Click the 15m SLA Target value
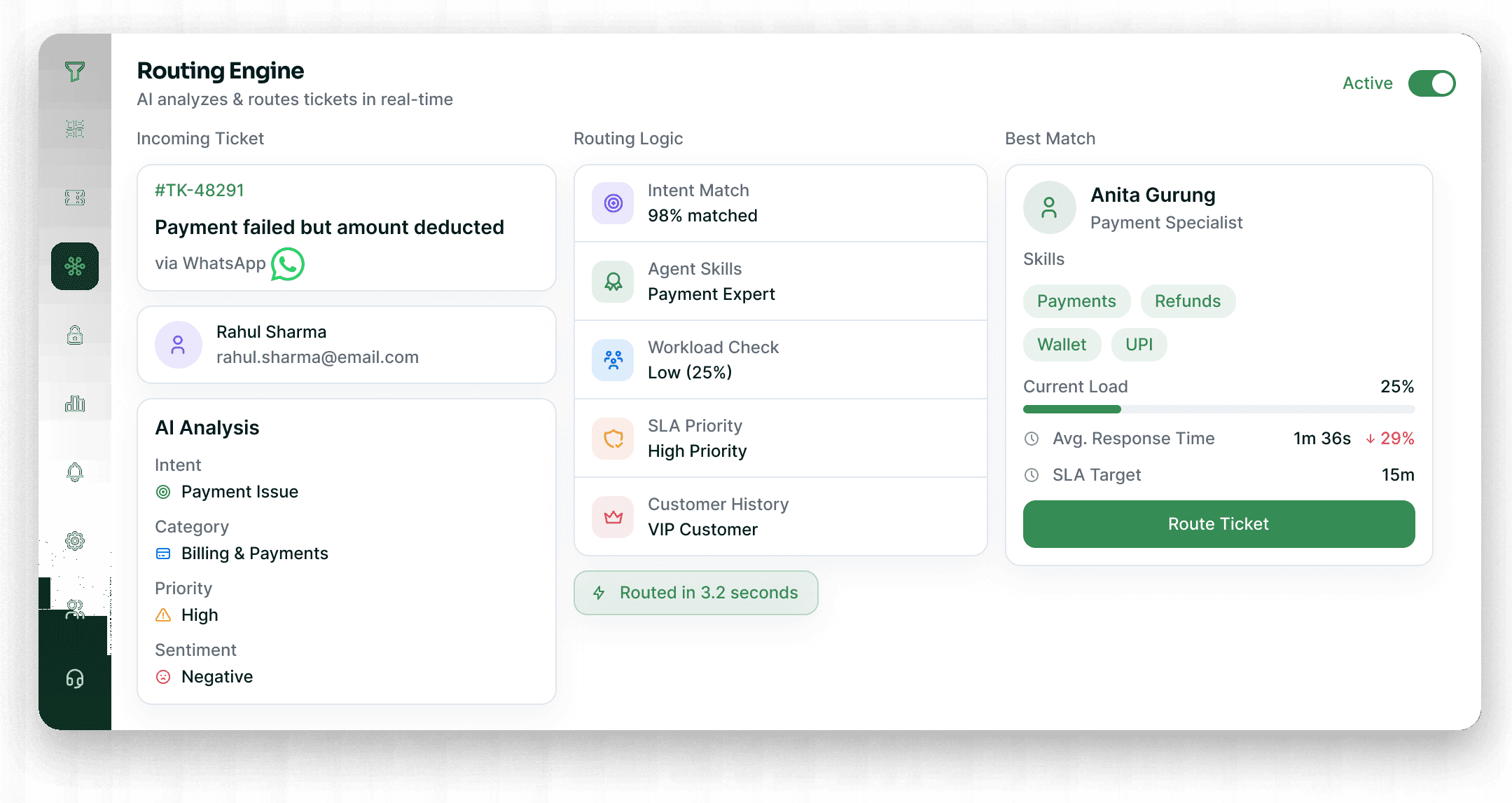Viewport: 1512px width, 803px height. click(1398, 475)
